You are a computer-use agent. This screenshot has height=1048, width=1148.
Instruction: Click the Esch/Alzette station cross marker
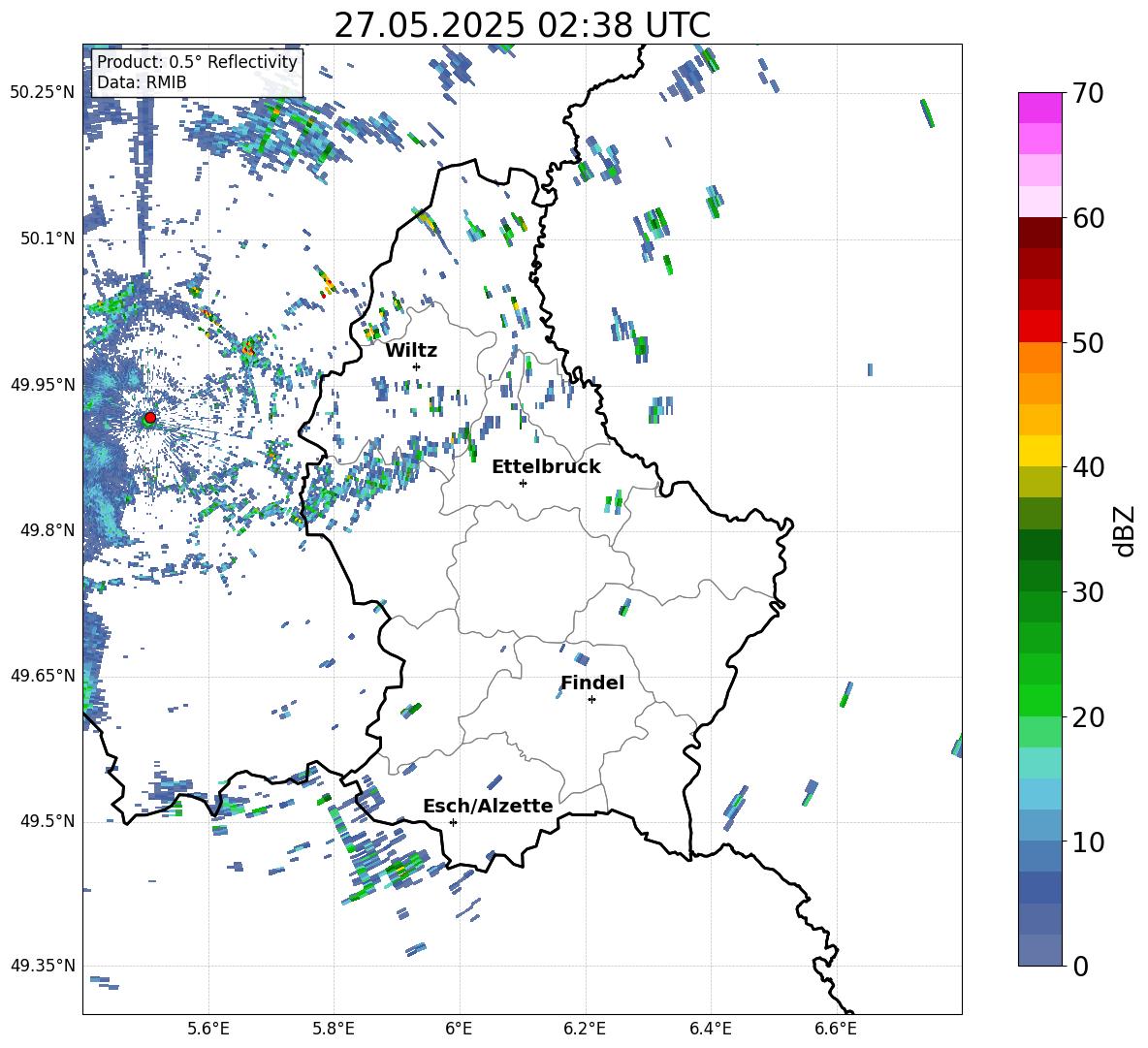tap(453, 822)
